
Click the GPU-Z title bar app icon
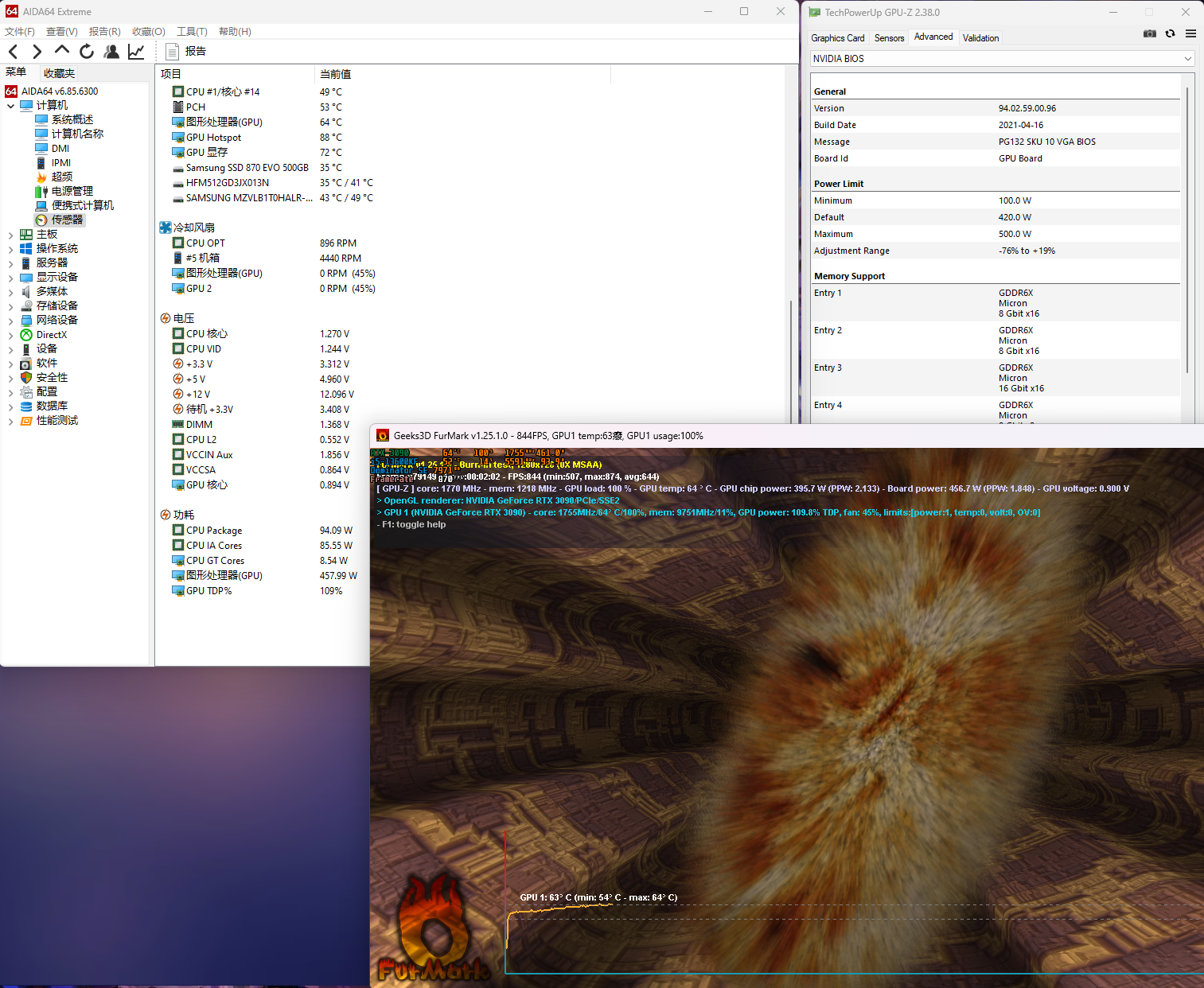pos(814,13)
